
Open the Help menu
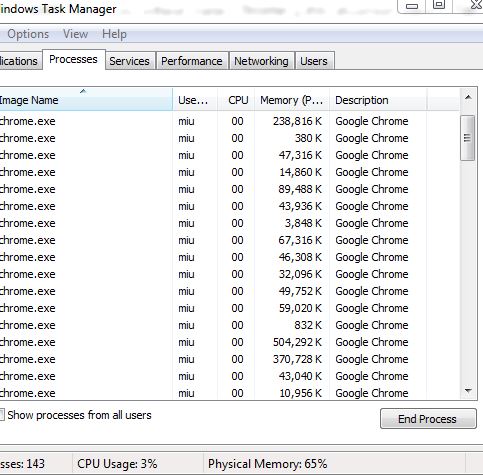(x=114, y=34)
